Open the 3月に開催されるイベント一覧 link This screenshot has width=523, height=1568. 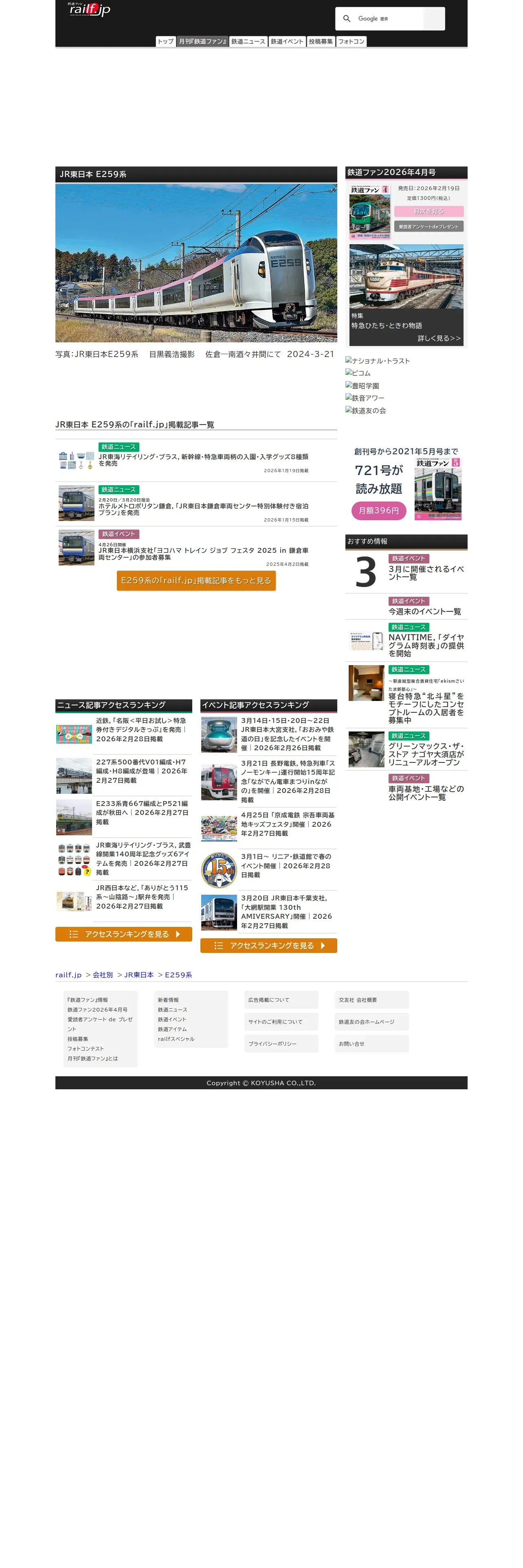[426, 573]
